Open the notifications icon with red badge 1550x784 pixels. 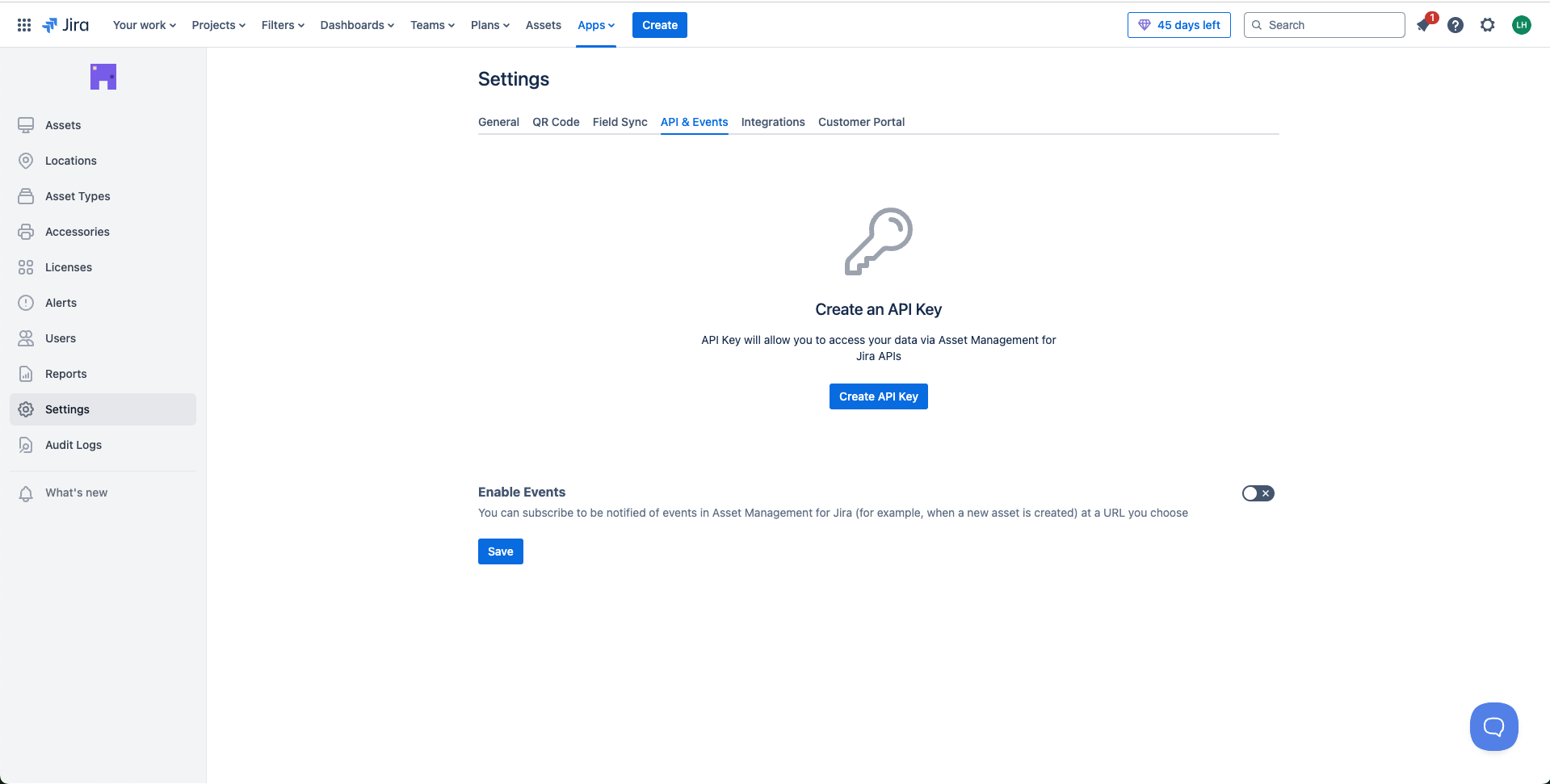[1424, 25]
